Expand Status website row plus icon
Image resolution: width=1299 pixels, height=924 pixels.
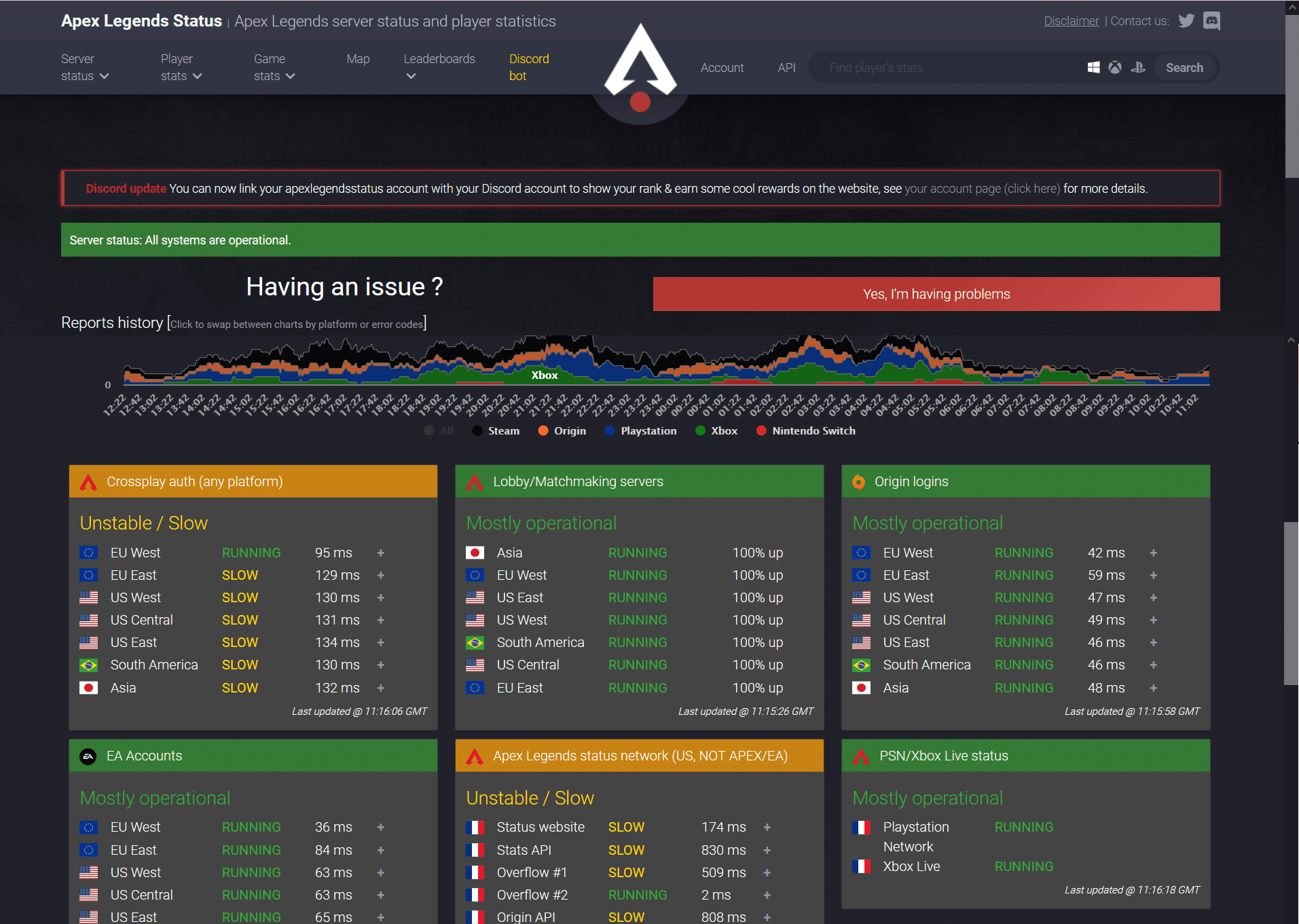click(767, 828)
